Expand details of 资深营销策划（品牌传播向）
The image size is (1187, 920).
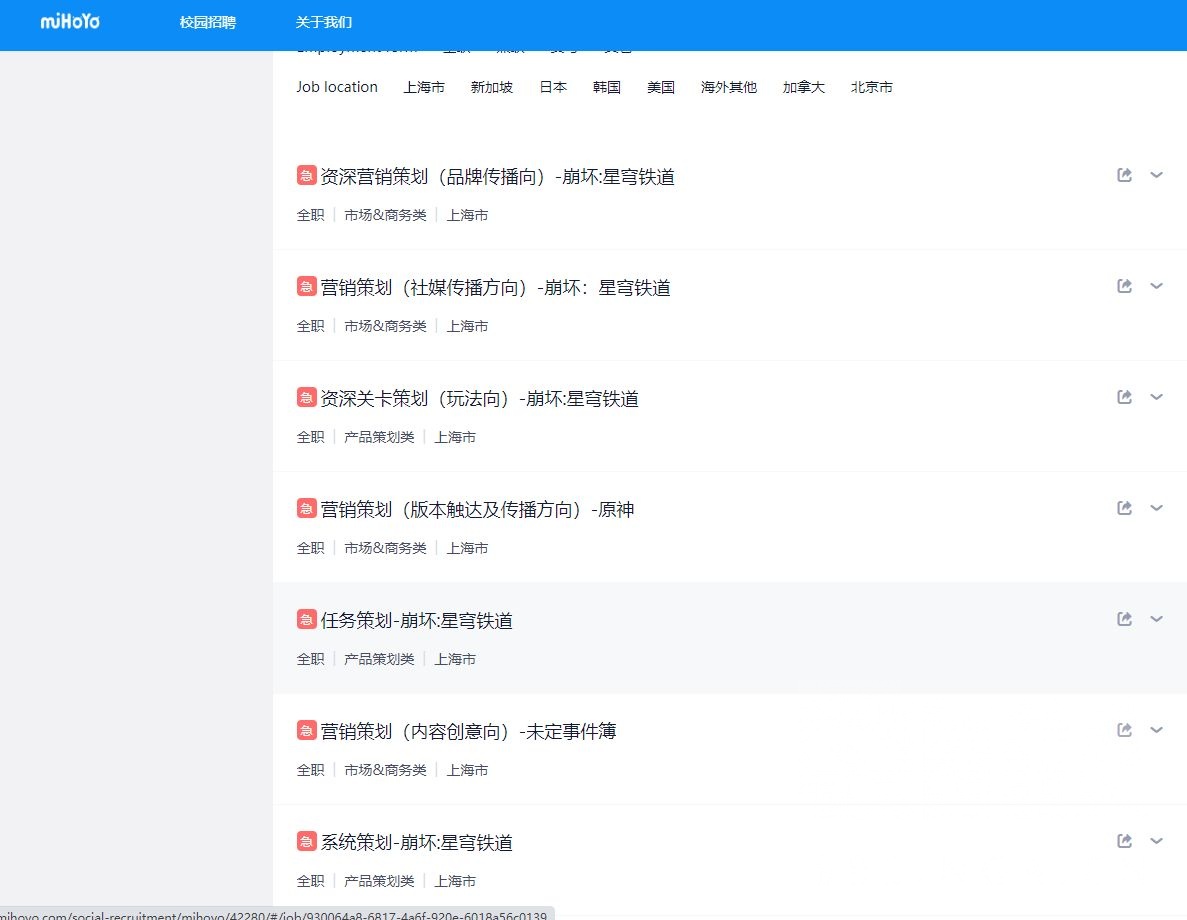[1157, 175]
